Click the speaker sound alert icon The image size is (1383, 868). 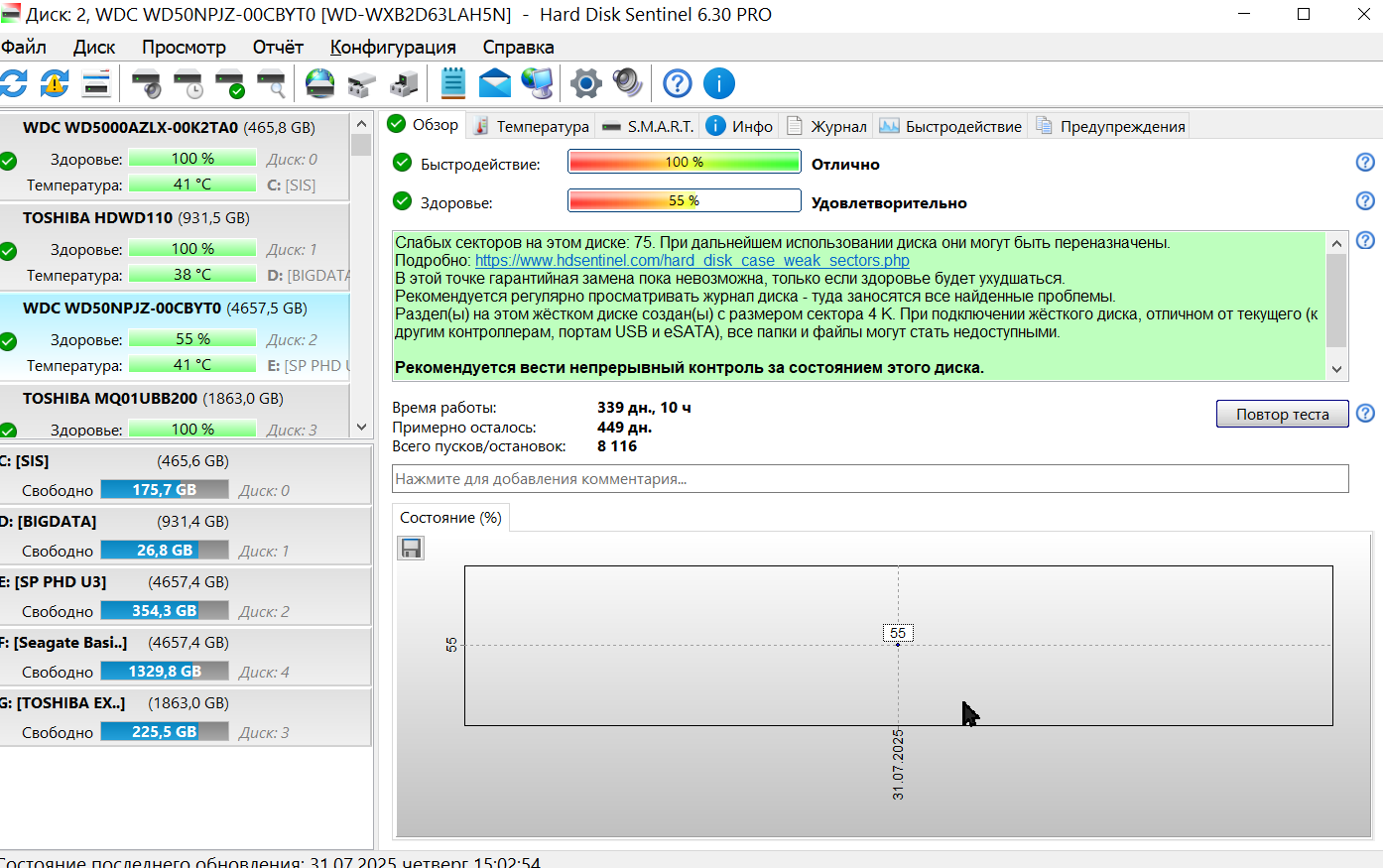tap(628, 83)
